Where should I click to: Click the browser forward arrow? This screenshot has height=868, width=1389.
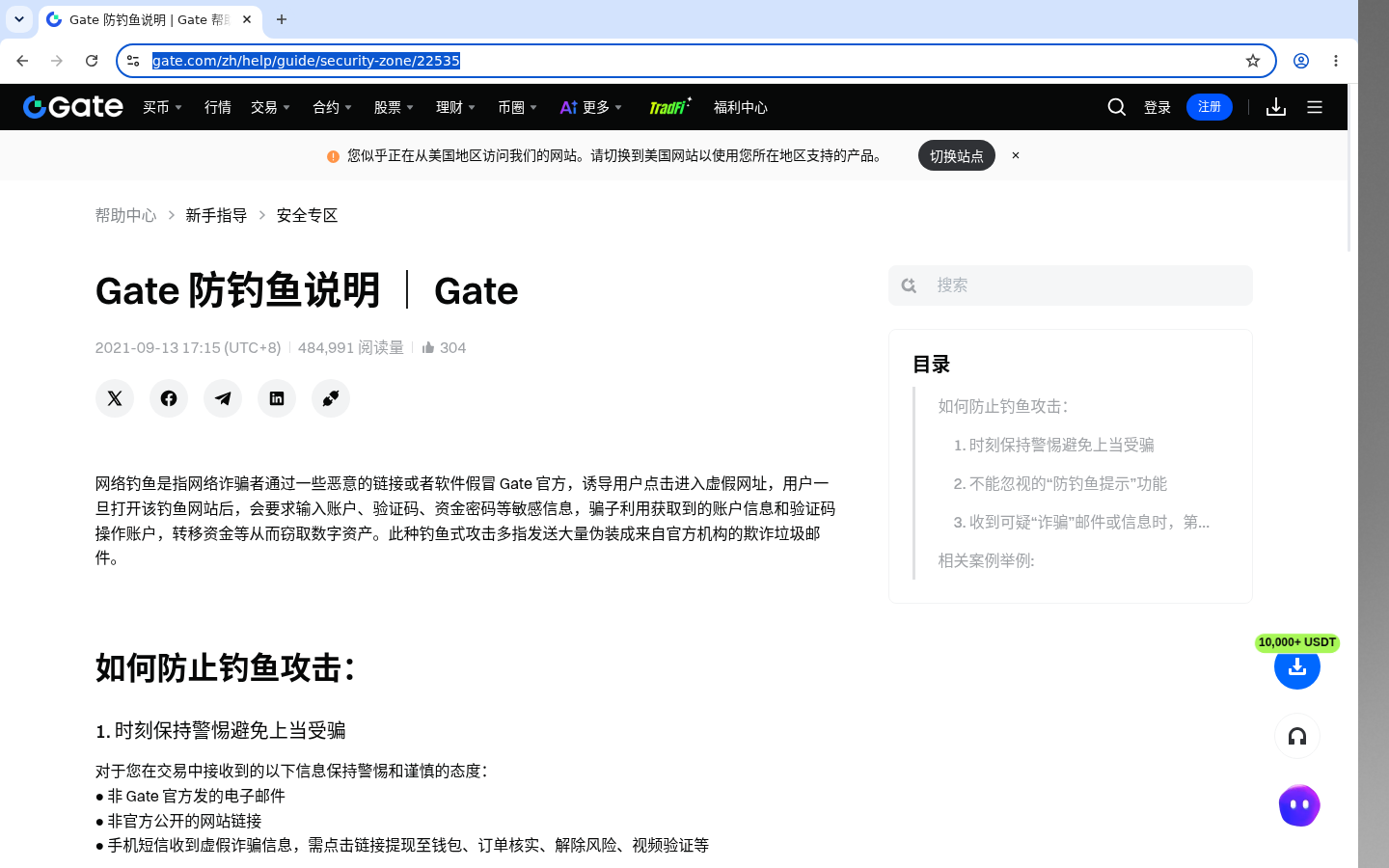point(57,61)
